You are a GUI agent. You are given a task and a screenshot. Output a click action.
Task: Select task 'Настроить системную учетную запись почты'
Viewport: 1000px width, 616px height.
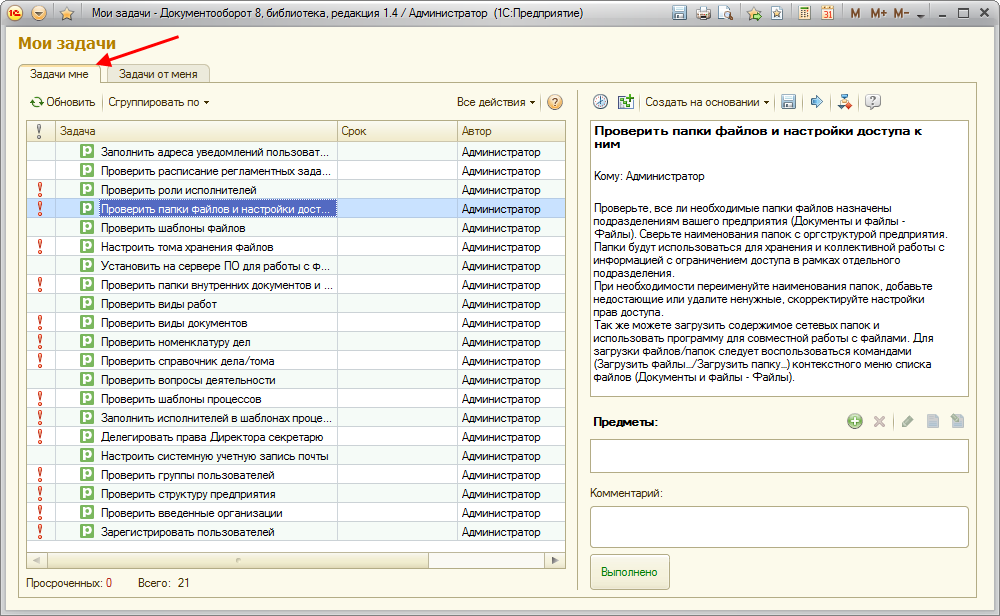point(215,456)
